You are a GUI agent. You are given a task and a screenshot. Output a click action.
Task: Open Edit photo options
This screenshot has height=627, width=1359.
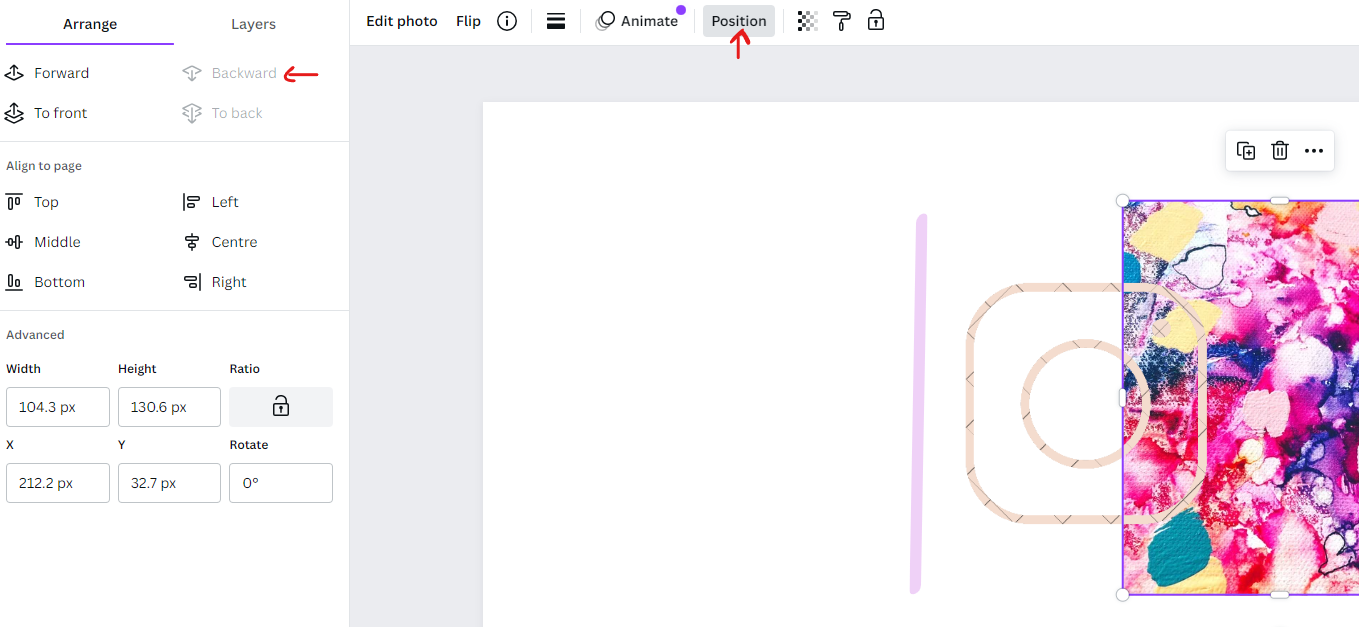click(x=402, y=21)
